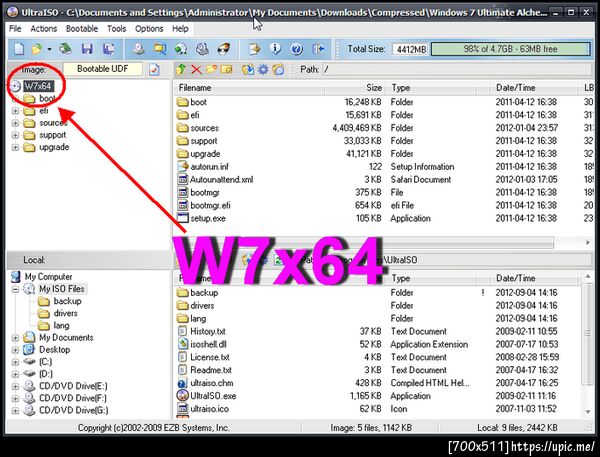
Task: Click the pencil-on-paper toolbar icon left of Info
Action: pos(254,49)
